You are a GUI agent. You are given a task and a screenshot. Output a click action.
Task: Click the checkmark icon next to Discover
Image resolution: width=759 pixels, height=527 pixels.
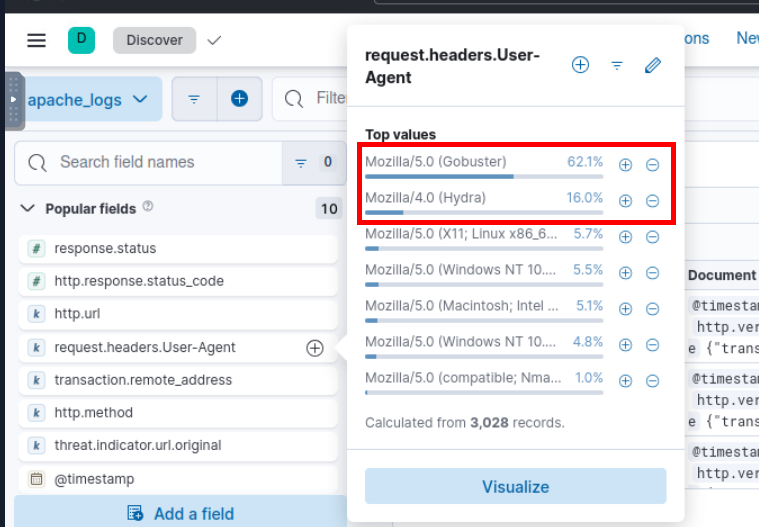click(x=214, y=40)
